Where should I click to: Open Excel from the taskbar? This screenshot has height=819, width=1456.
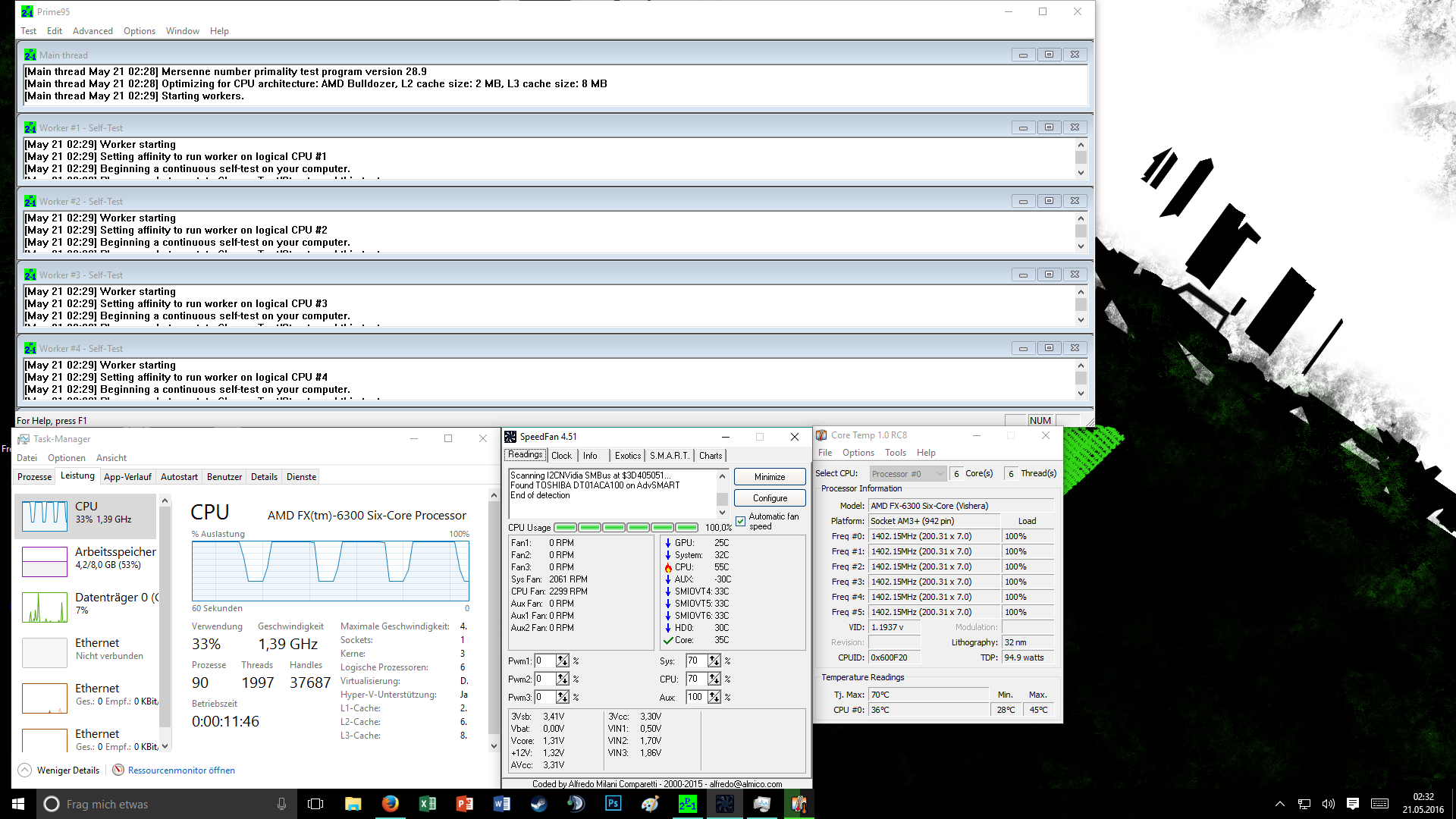428,804
